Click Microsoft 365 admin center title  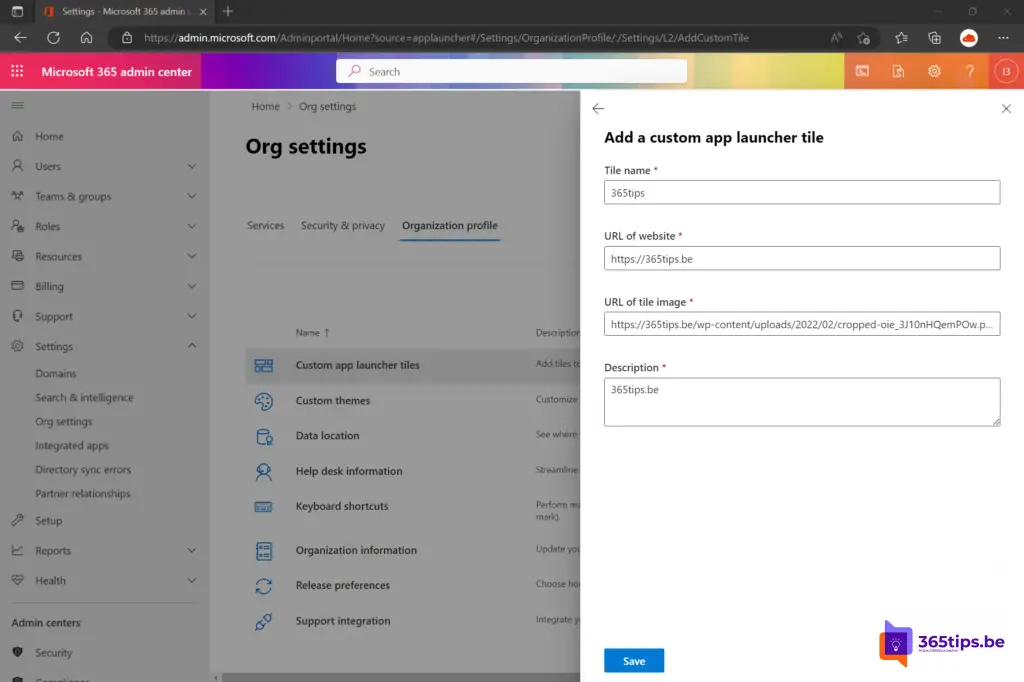coord(117,72)
